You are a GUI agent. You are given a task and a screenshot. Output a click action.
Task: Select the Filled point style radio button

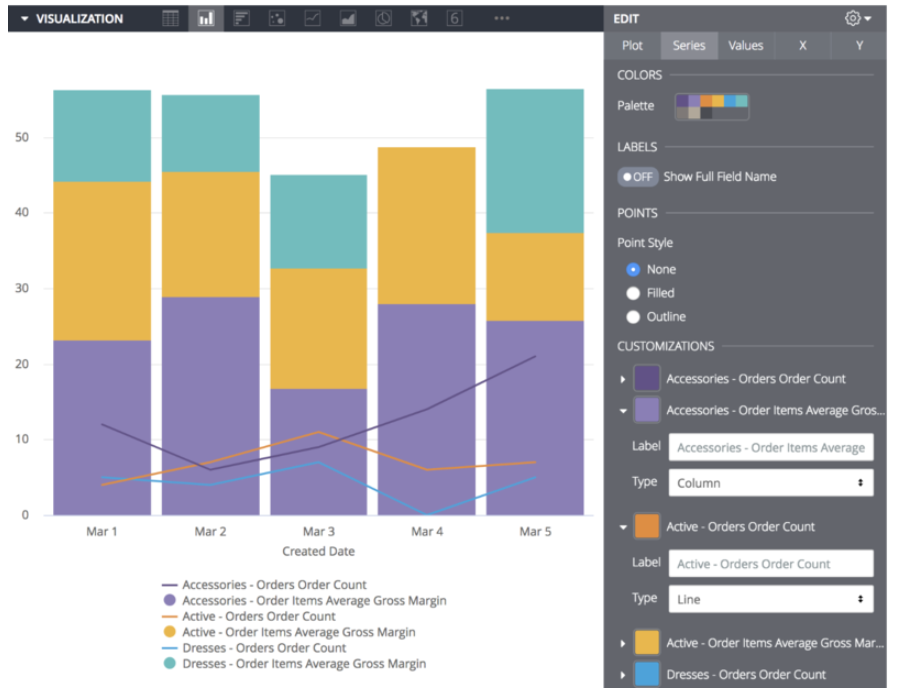pos(631,292)
